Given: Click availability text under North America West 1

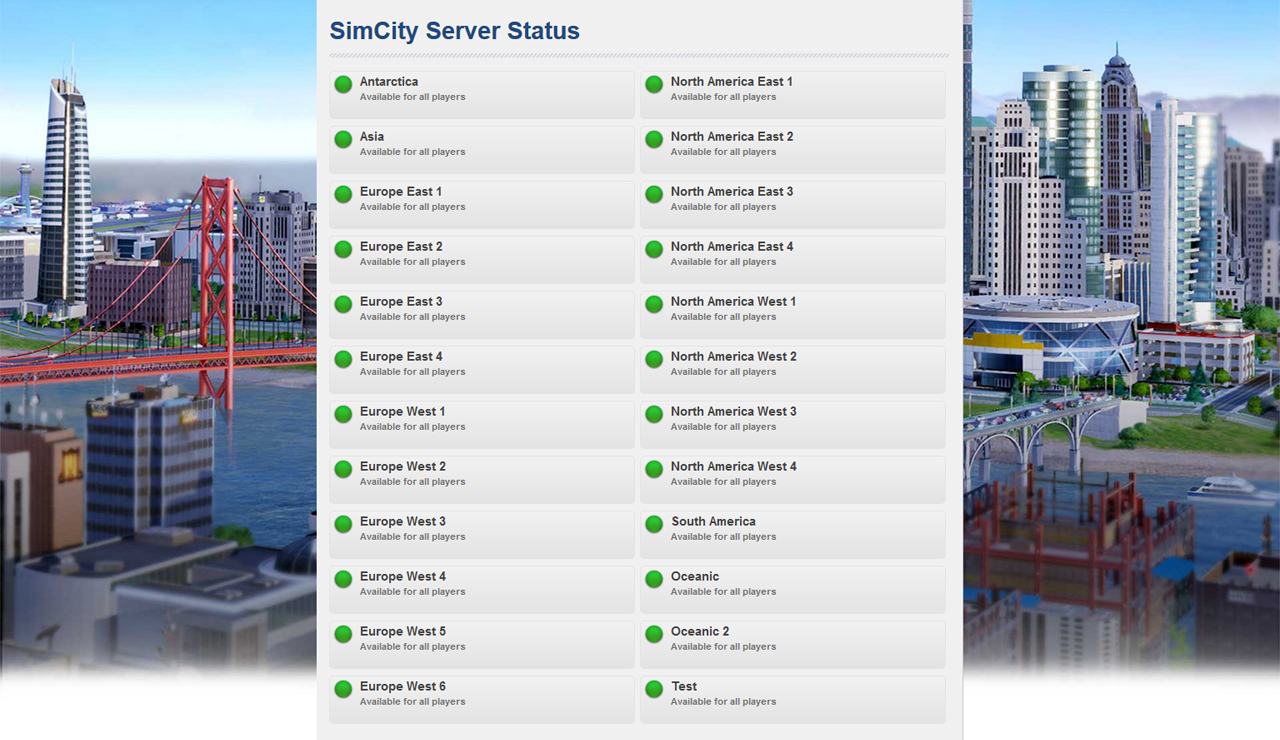Looking at the screenshot, I should pyautogui.click(x=723, y=317).
